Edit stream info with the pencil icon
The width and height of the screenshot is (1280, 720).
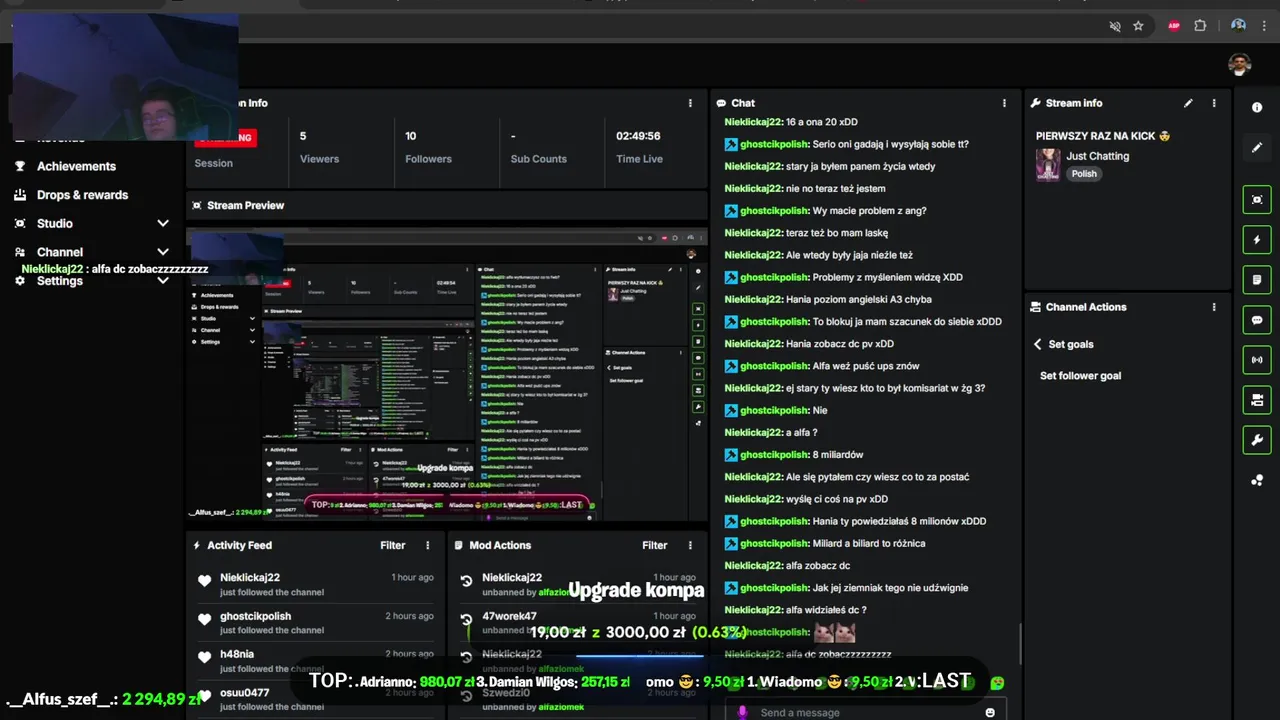coord(1188,103)
